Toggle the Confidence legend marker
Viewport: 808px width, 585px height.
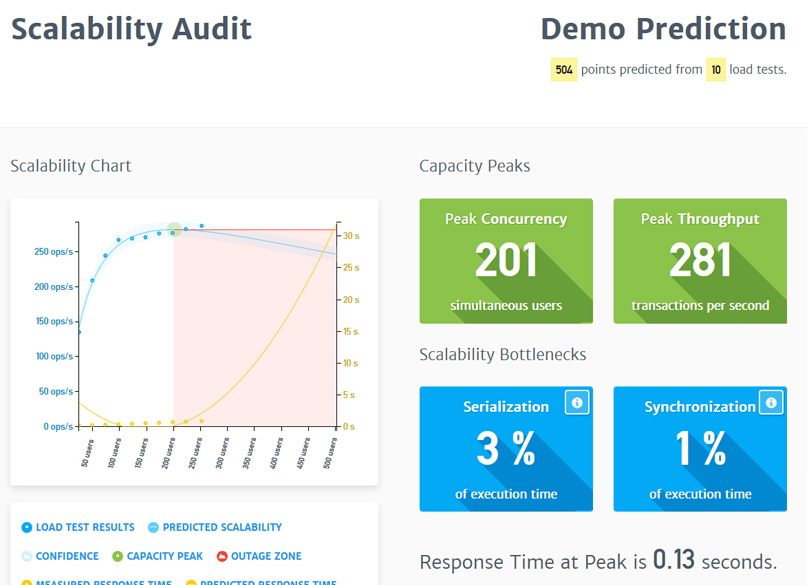(27, 556)
